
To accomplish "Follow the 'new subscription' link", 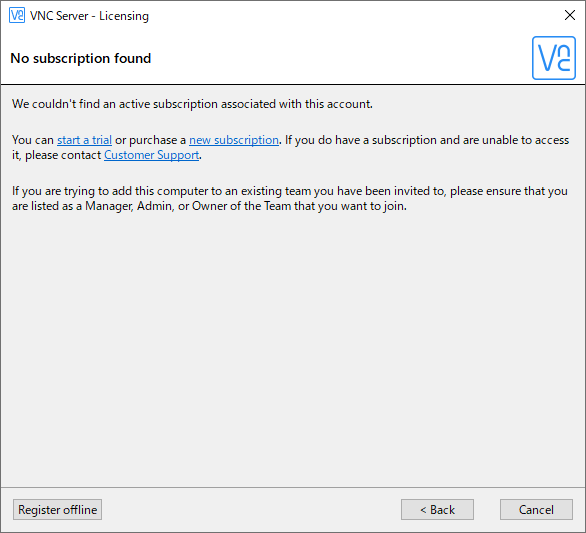I will point(234,140).
